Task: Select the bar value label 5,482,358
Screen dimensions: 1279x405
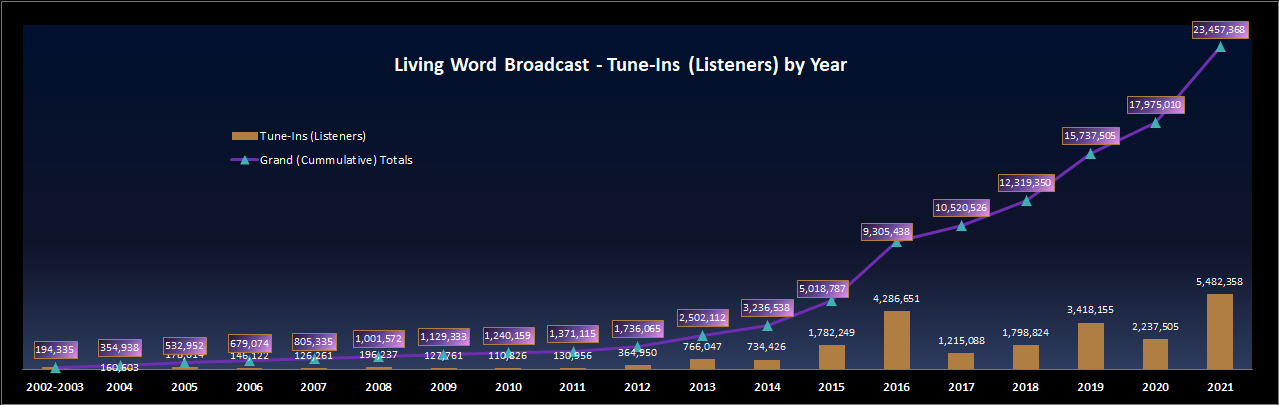Action: pyautogui.click(x=1219, y=282)
